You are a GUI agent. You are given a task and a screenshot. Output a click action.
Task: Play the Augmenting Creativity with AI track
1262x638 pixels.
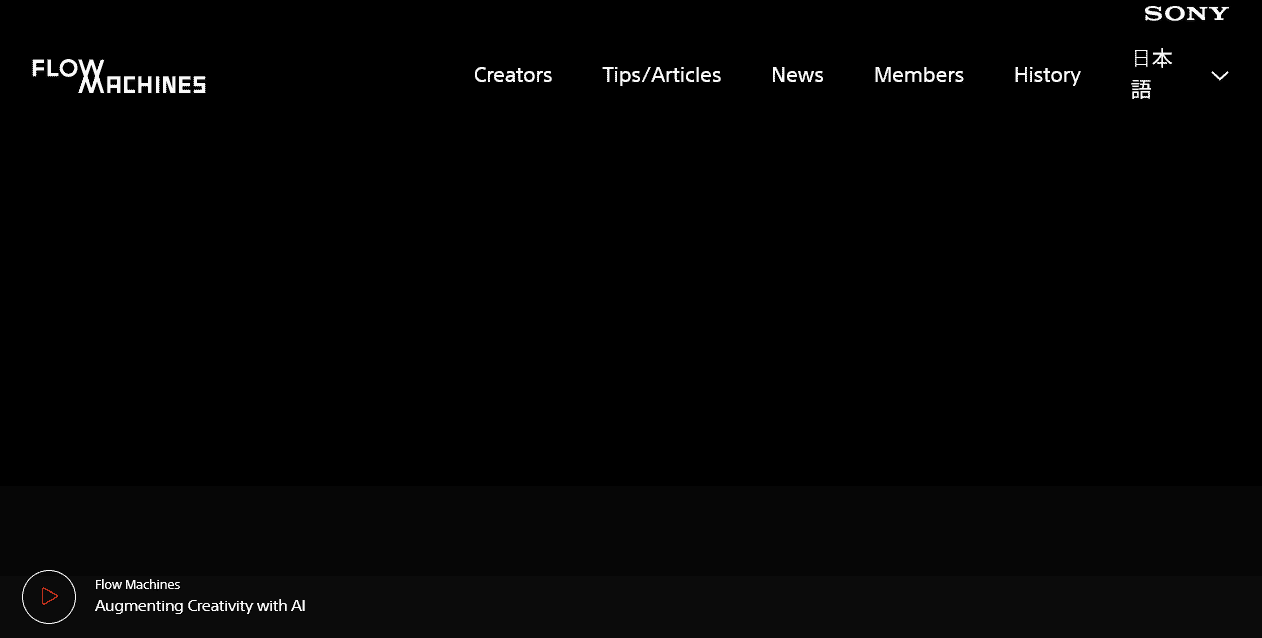point(49,597)
